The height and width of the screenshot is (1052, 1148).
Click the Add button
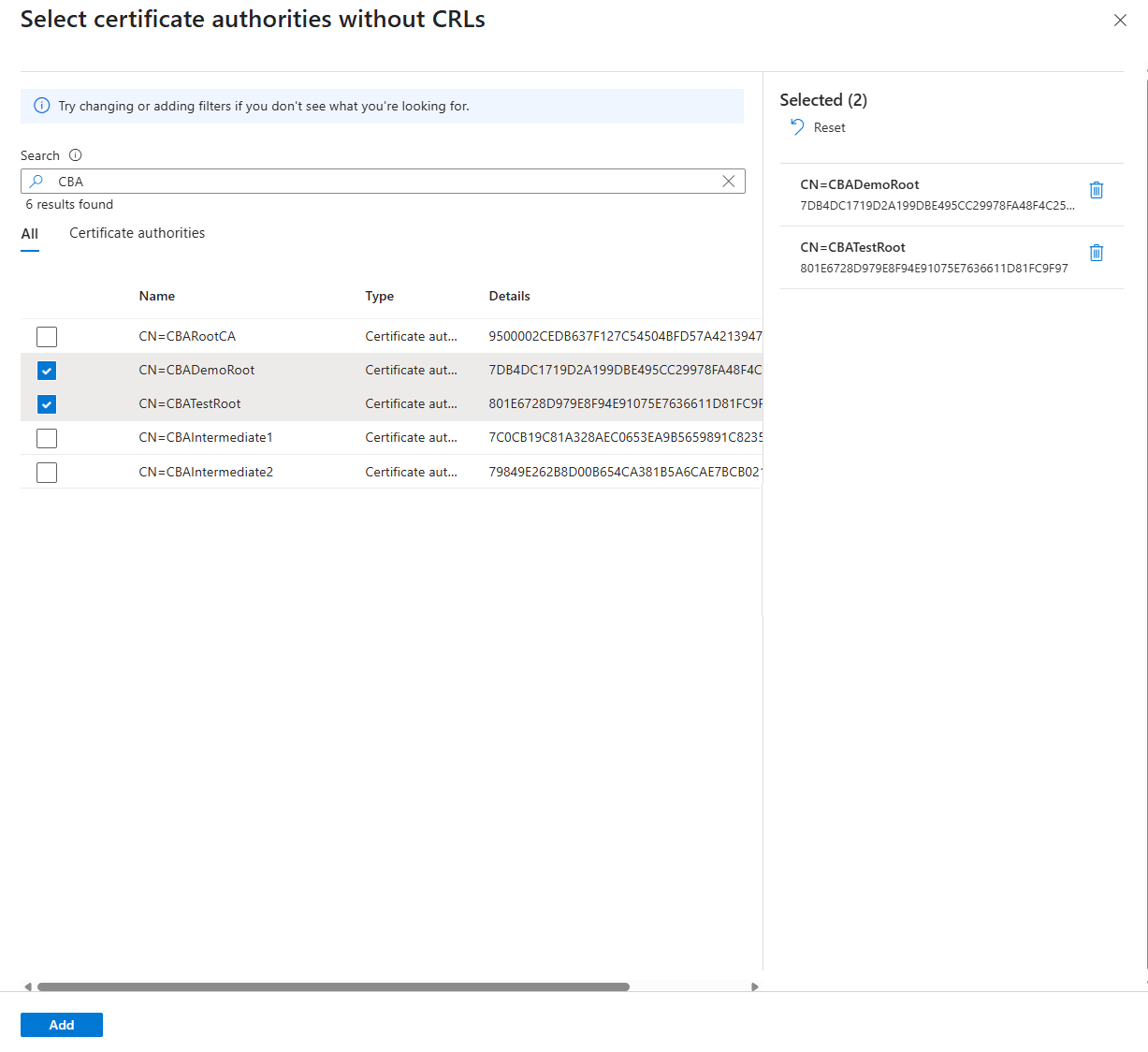click(x=61, y=1024)
